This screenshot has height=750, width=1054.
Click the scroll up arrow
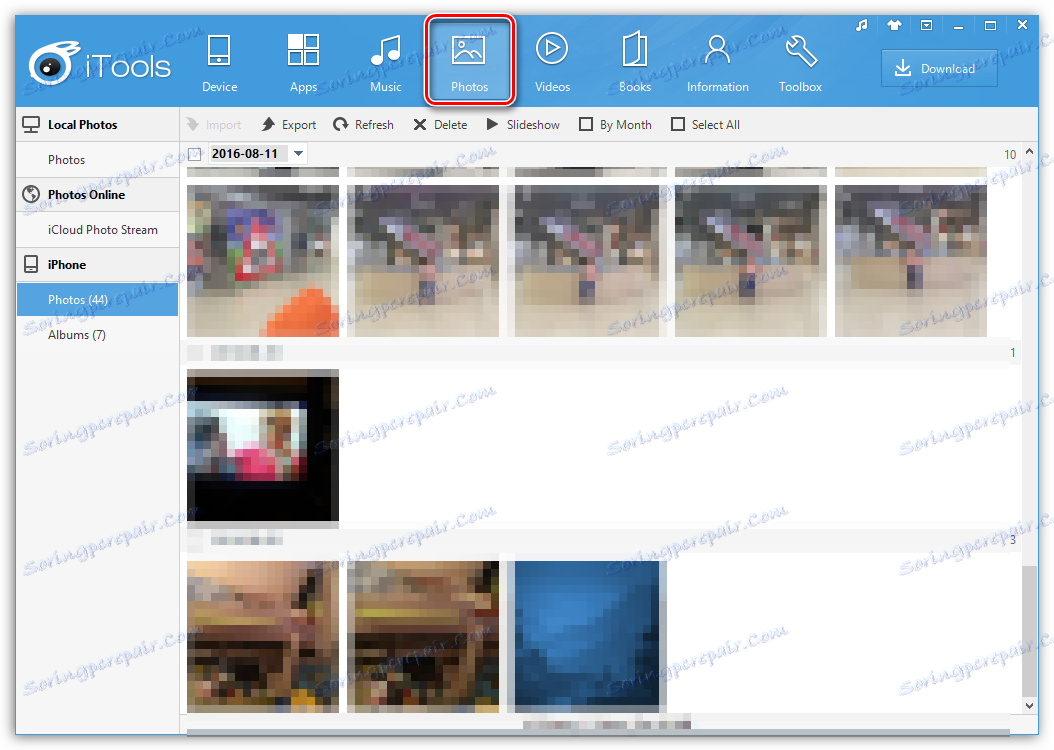(1029, 152)
